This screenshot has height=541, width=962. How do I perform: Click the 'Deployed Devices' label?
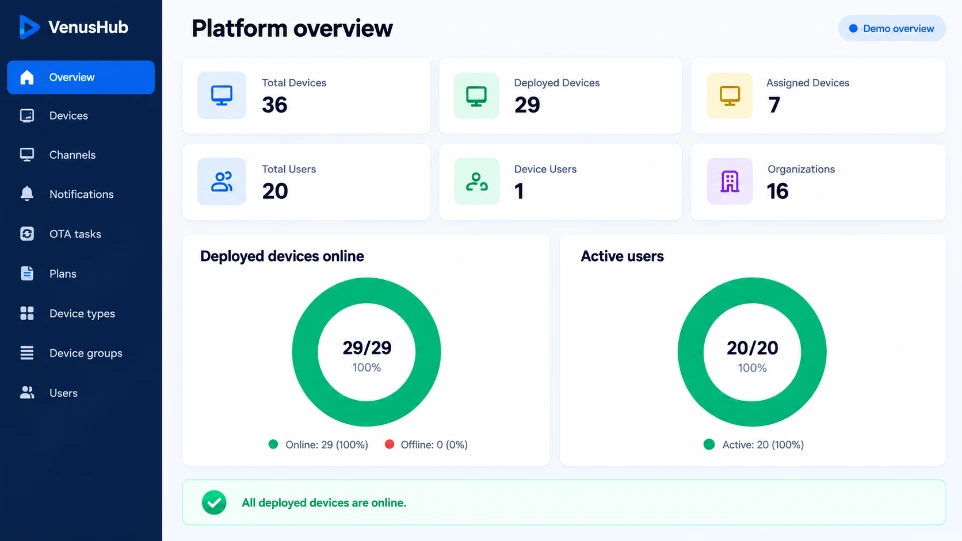coord(556,83)
